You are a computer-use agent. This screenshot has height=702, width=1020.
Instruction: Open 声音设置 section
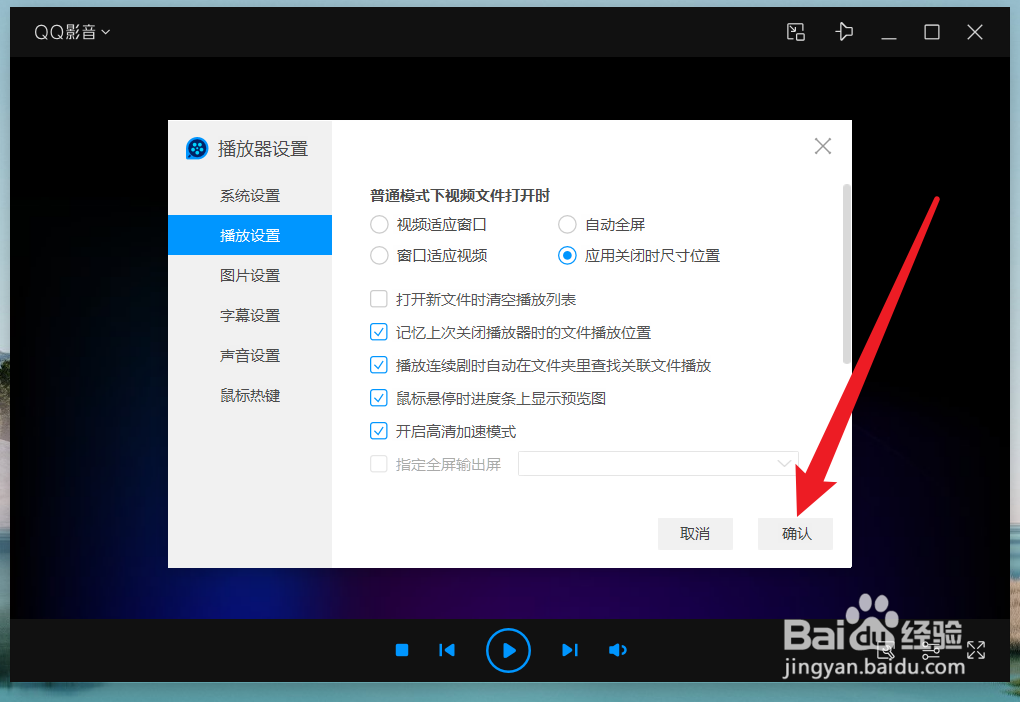tap(250, 355)
